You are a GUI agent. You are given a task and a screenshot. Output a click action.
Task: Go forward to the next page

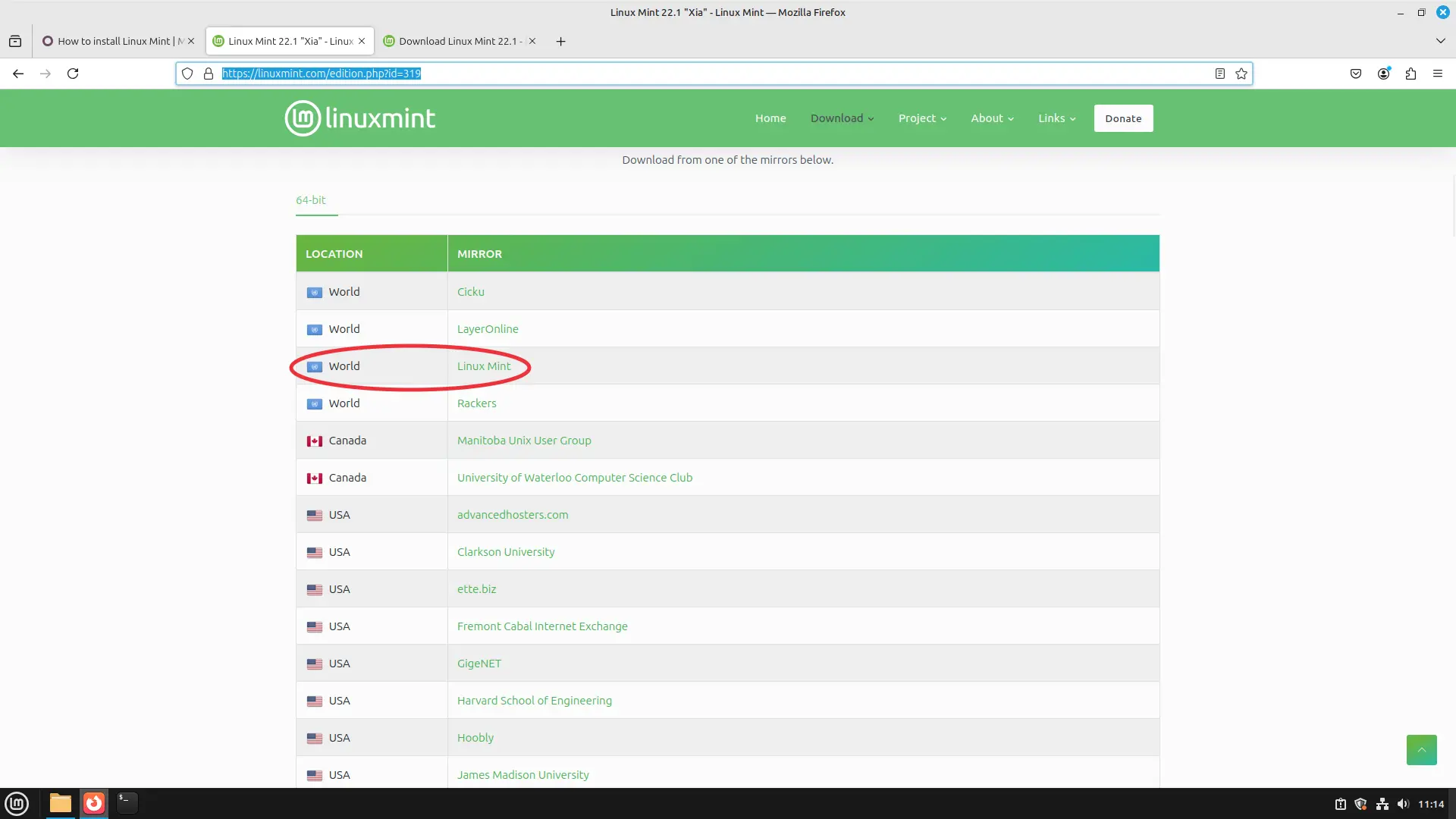pos(45,74)
